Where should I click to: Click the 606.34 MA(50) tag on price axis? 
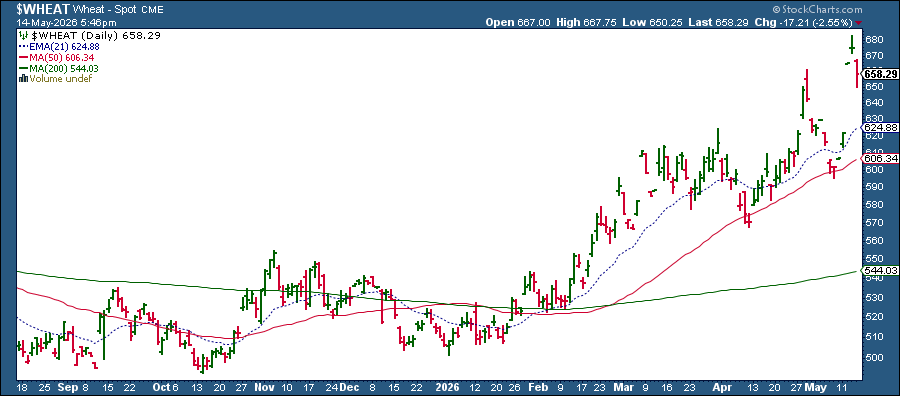tap(879, 158)
